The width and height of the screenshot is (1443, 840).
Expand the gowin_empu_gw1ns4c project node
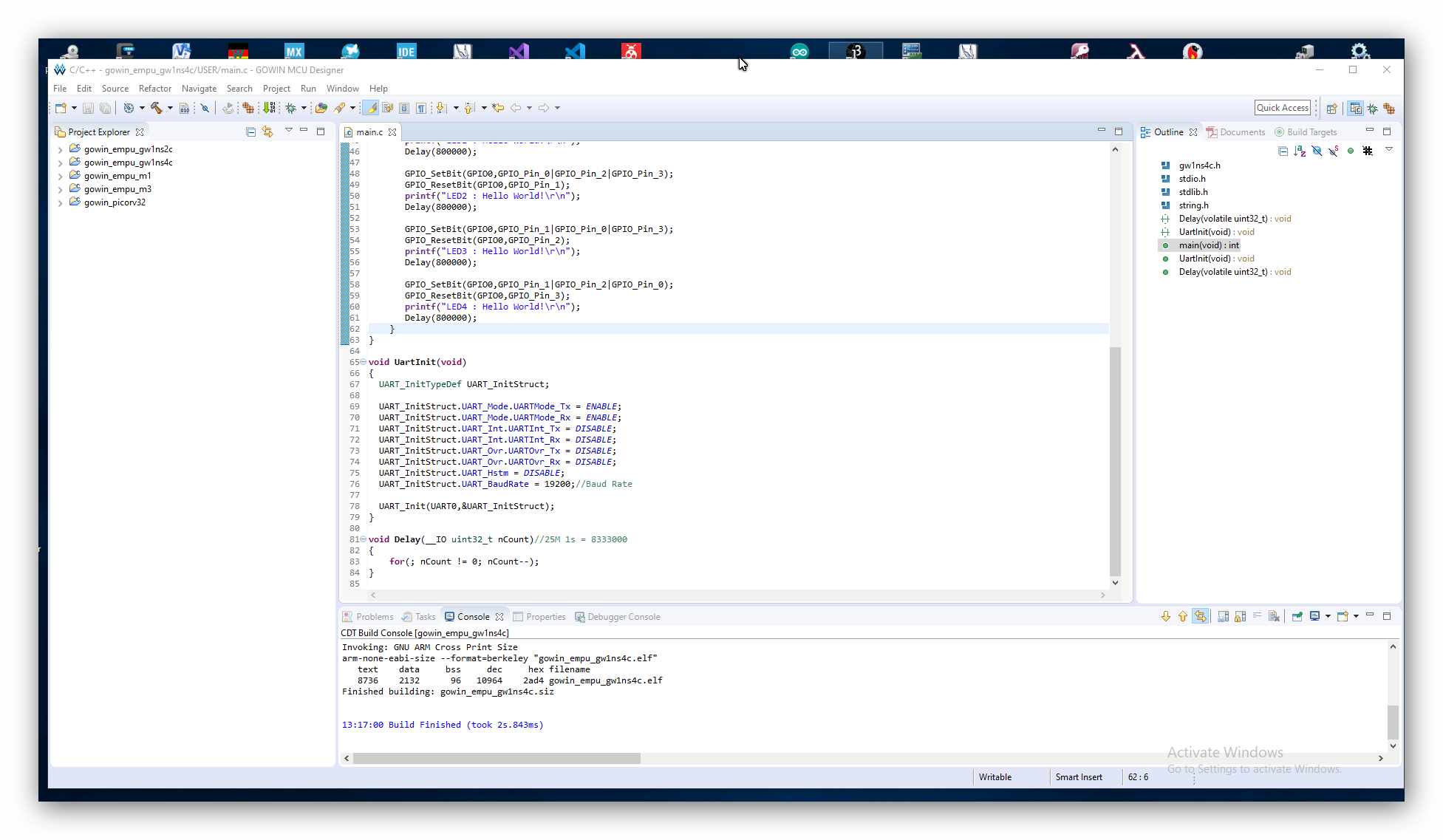[60, 163]
